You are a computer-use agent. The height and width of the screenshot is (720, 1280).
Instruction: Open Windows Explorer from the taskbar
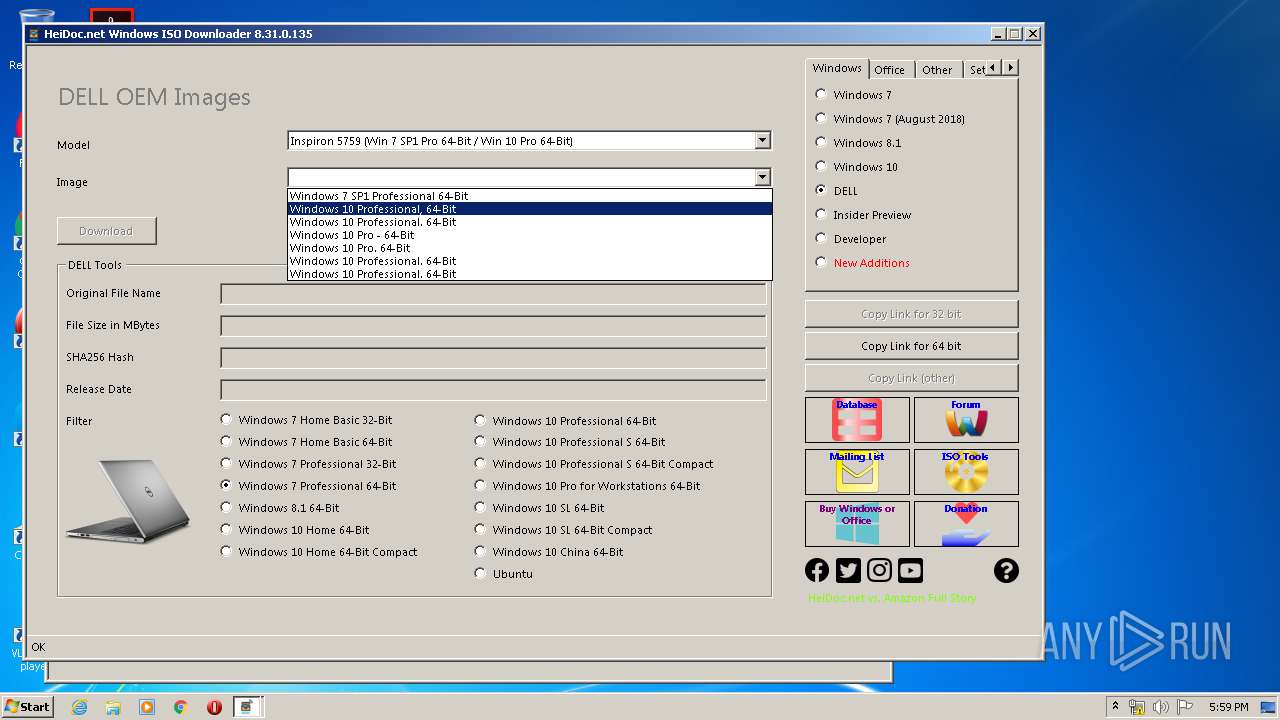[x=113, y=707]
